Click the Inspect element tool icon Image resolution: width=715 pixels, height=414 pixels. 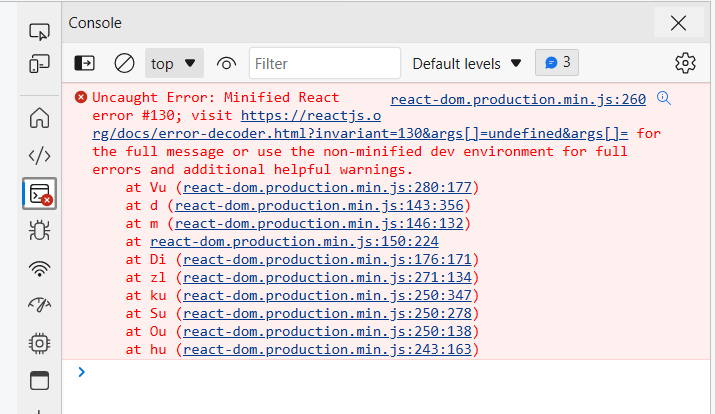tap(40, 32)
